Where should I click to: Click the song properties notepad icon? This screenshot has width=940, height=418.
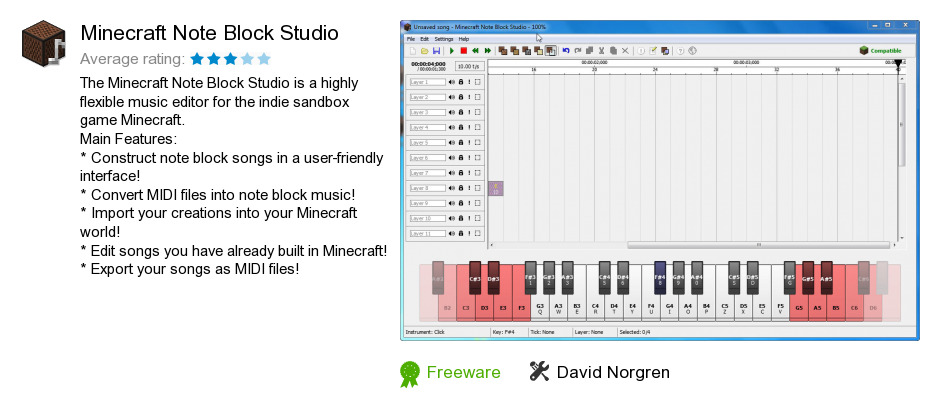coord(653,51)
